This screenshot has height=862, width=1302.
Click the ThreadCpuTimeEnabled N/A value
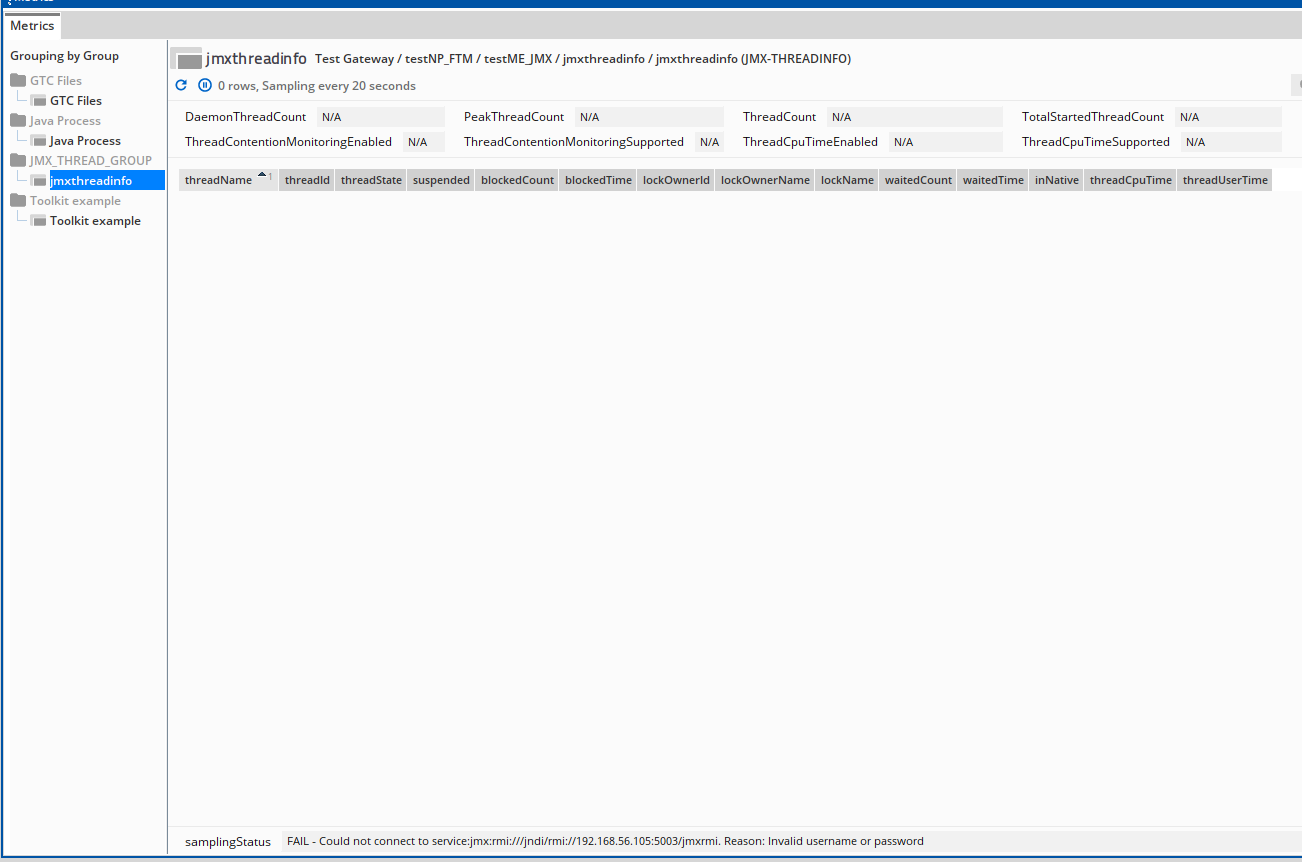tap(945, 142)
